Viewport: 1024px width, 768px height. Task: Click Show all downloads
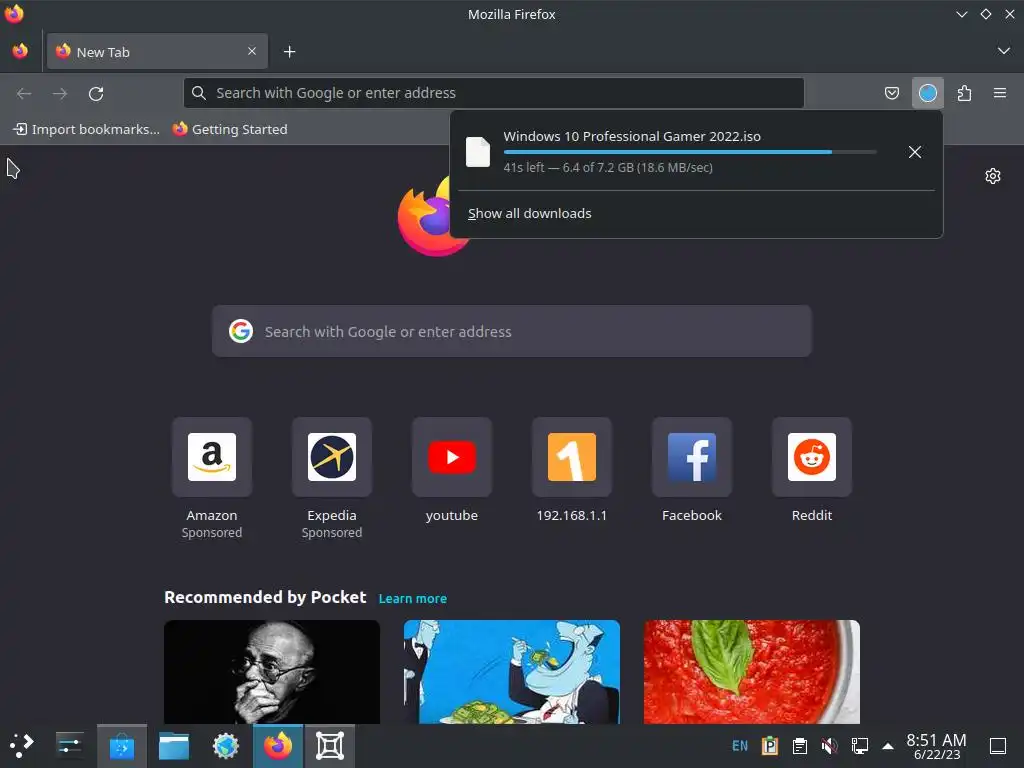click(530, 214)
